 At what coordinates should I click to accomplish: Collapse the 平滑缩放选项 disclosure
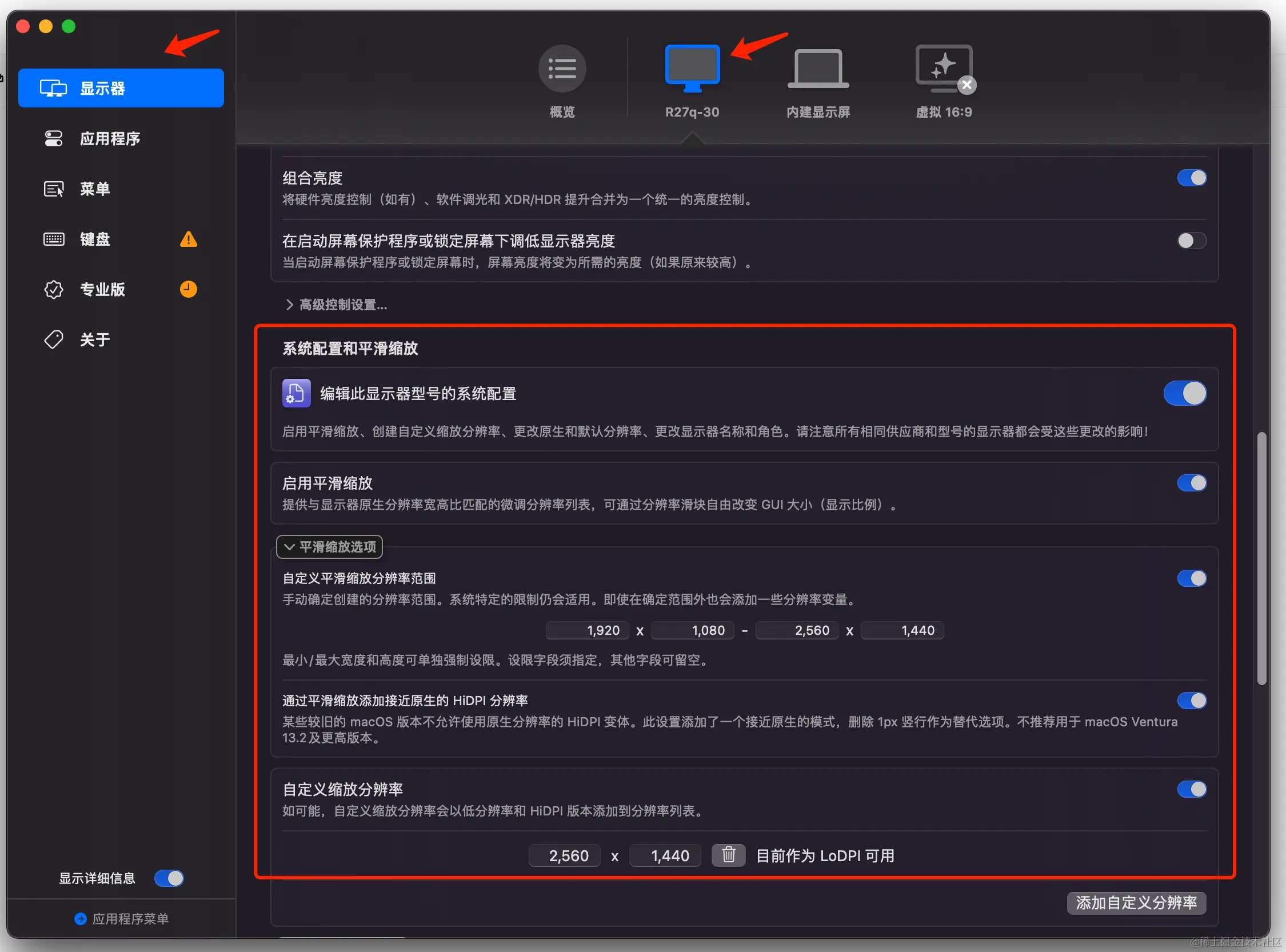[330, 547]
